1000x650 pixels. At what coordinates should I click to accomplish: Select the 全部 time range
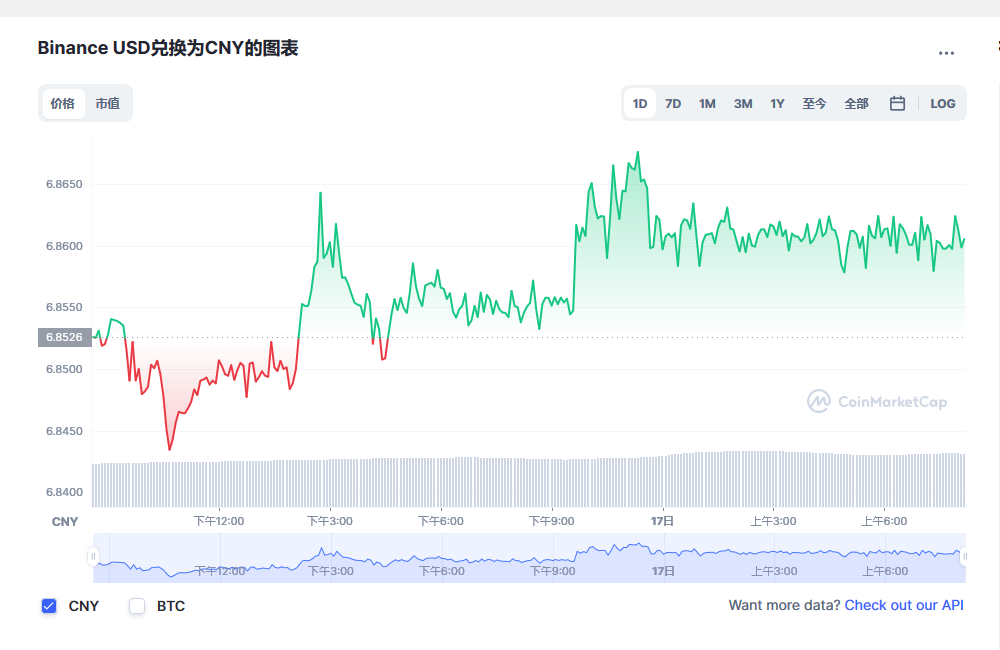tap(857, 103)
